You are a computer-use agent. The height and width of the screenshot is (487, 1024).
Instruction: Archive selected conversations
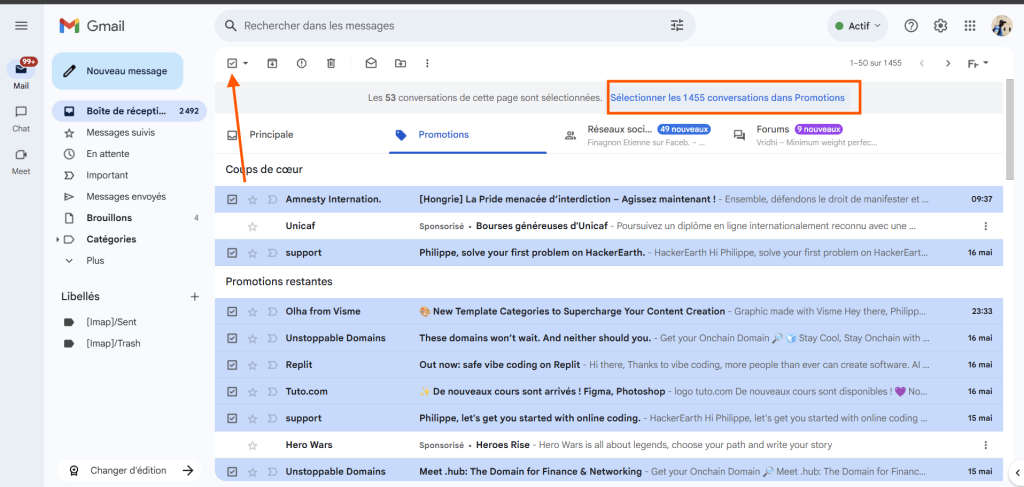coord(272,63)
